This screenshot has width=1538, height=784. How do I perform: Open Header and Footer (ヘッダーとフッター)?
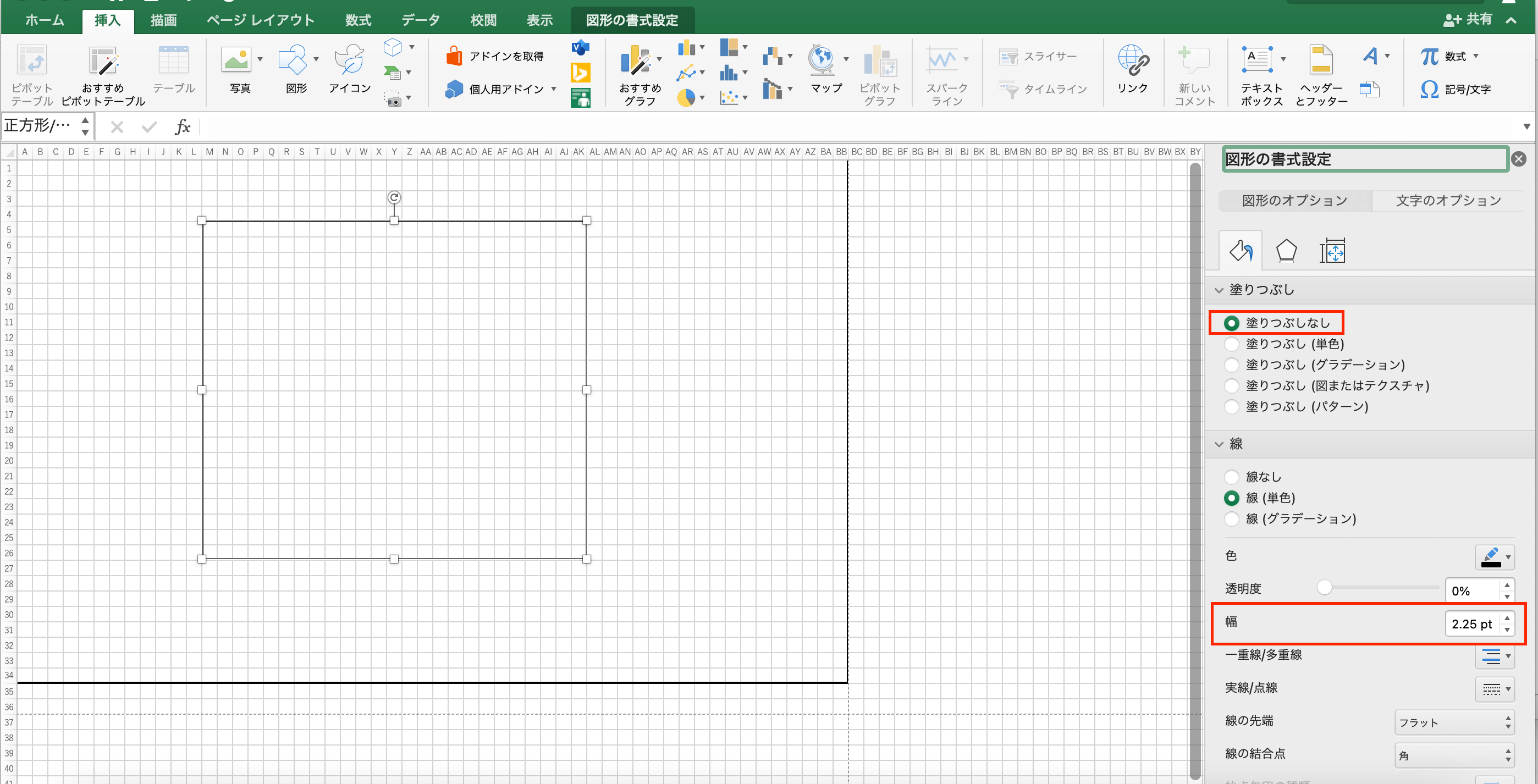pyautogui.click(x=1321, y=75)
